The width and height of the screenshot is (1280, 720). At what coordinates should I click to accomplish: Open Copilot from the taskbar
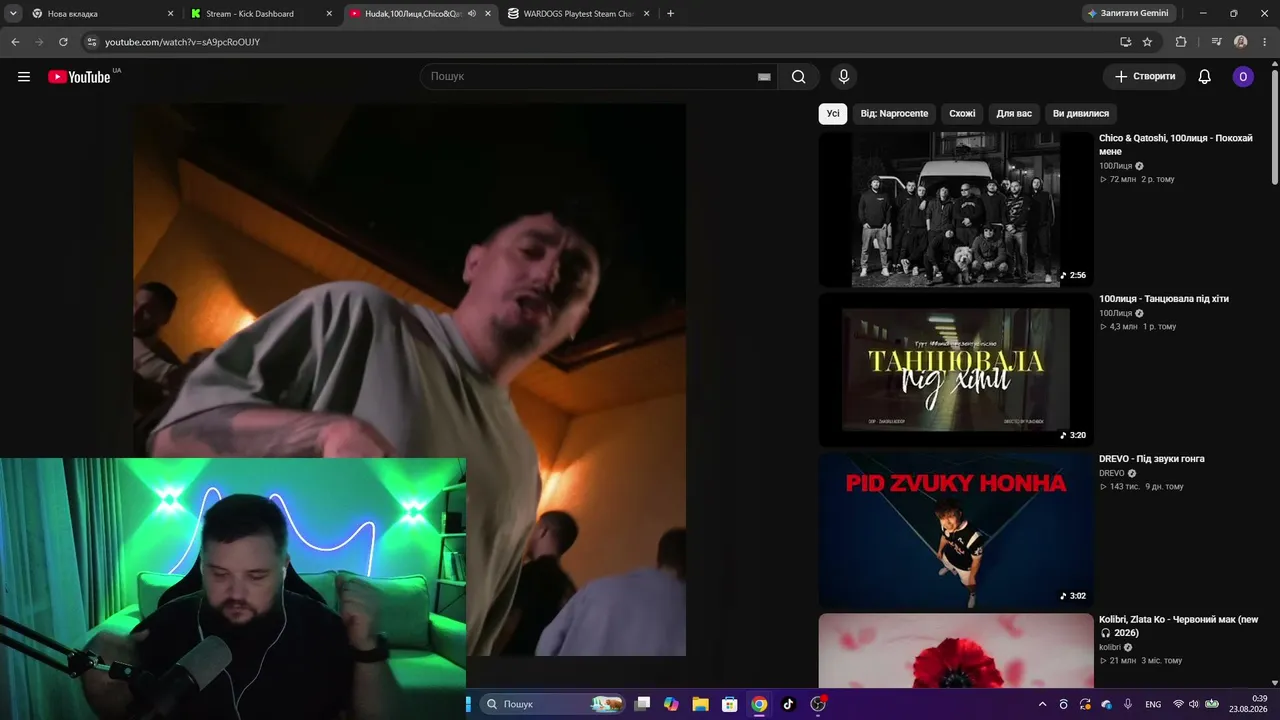pyautogui.click(x=671, y=704)
